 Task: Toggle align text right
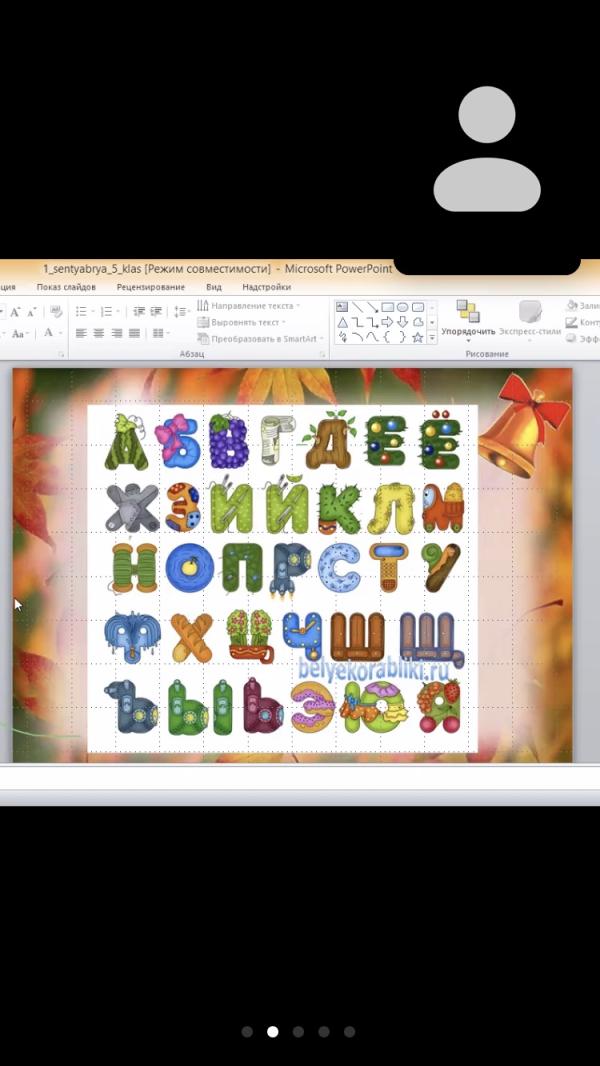pos(117,333)
